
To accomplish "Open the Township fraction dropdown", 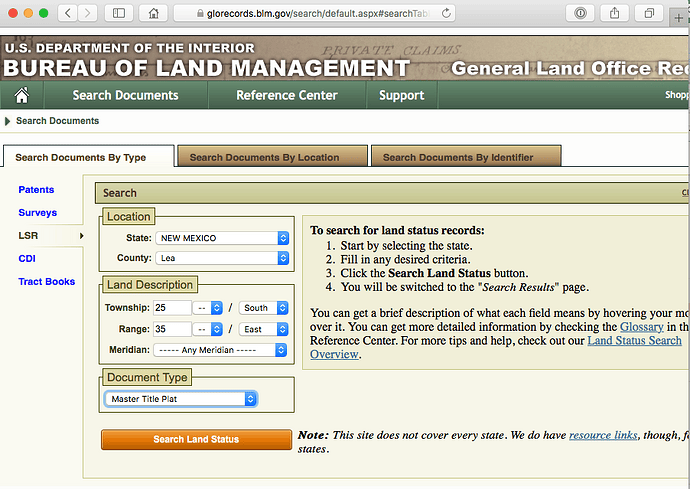I will (208, 308).
